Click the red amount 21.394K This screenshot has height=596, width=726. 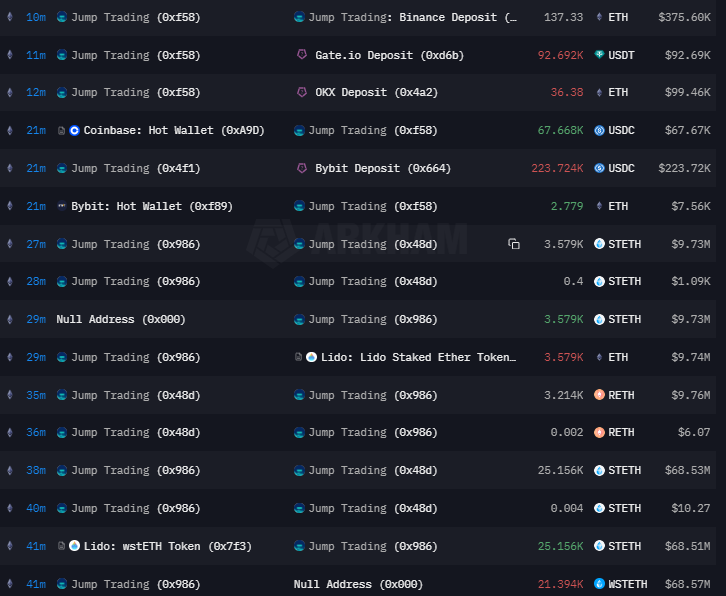(560, 584)
